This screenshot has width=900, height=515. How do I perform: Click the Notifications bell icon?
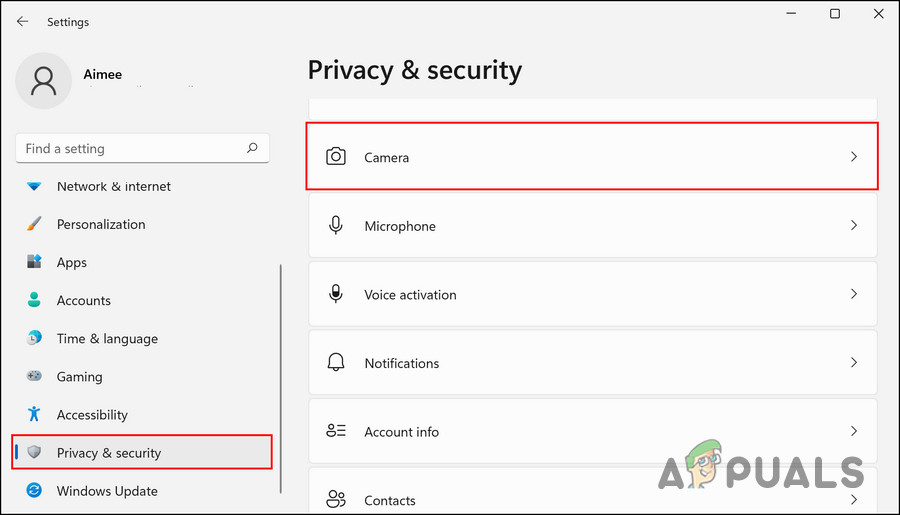[x=336, y=363]
